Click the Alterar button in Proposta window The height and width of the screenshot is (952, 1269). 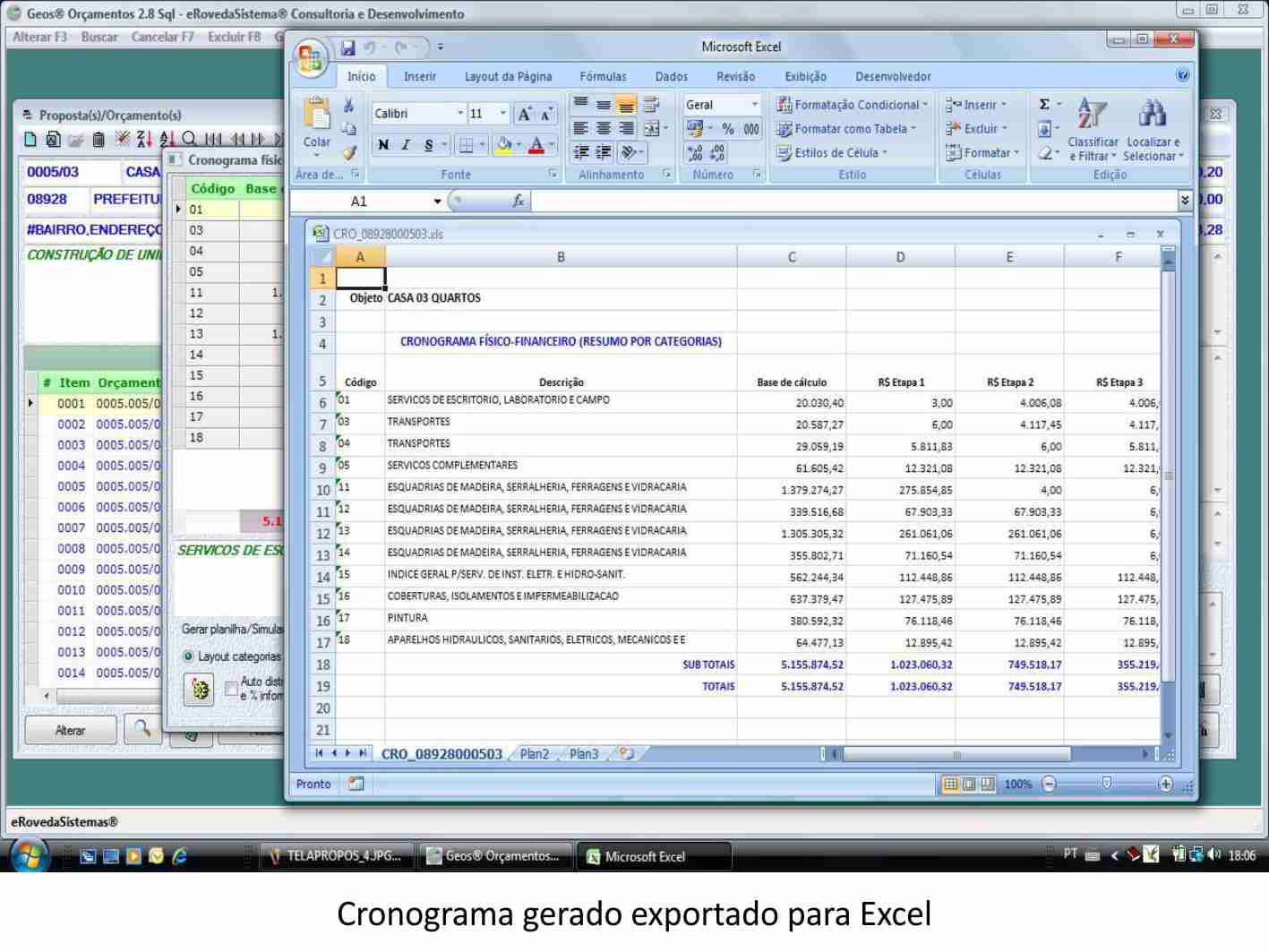pos(70,730)
